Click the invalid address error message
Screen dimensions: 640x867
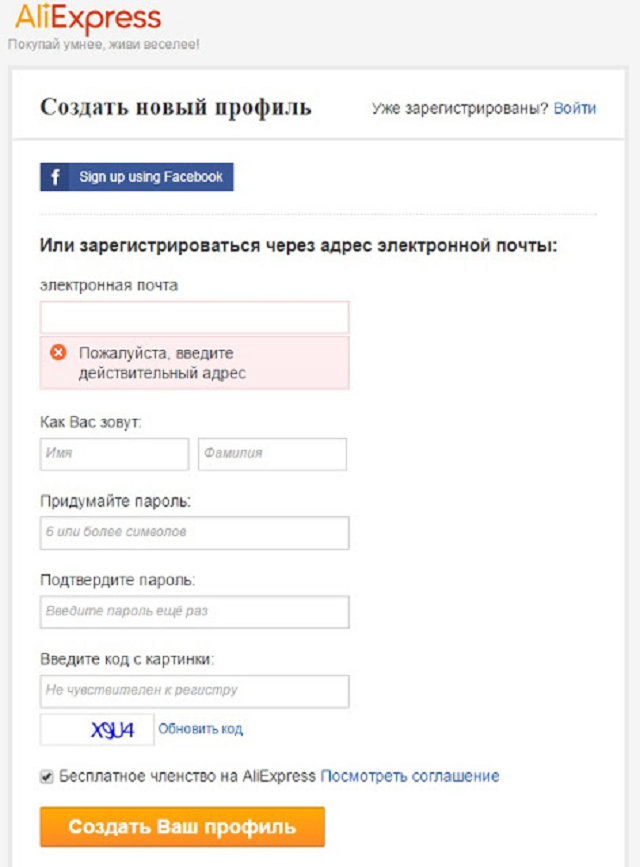162,363
